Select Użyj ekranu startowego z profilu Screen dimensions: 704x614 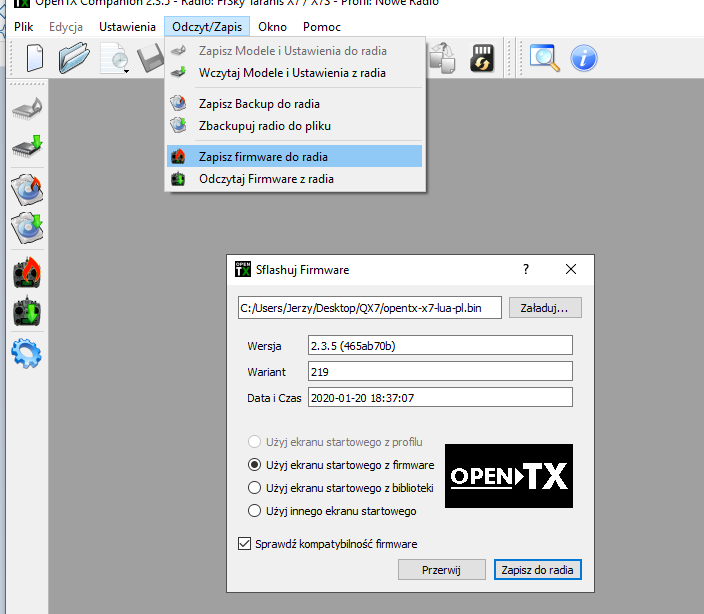(335, 442)
